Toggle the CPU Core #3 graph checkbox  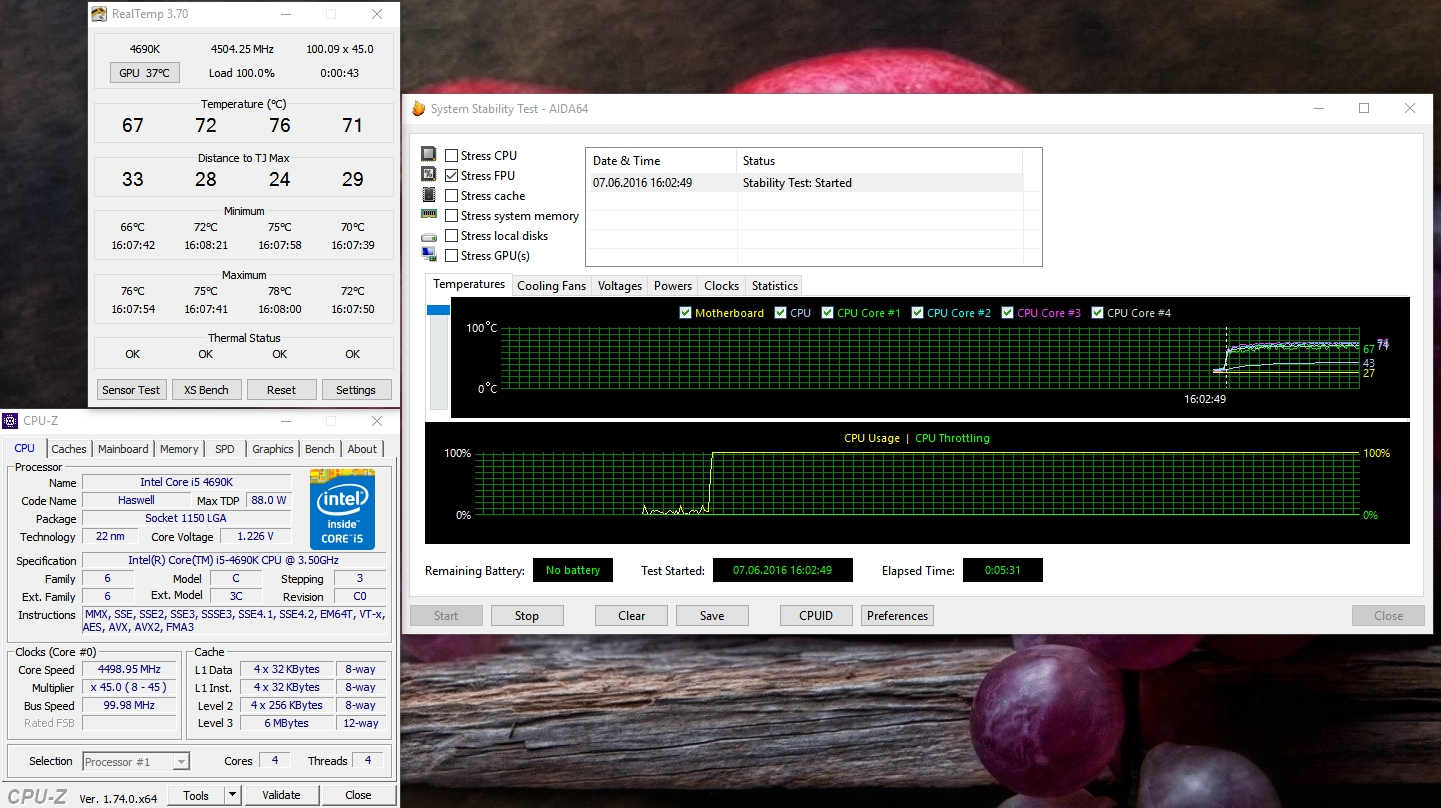point(1008,313)
